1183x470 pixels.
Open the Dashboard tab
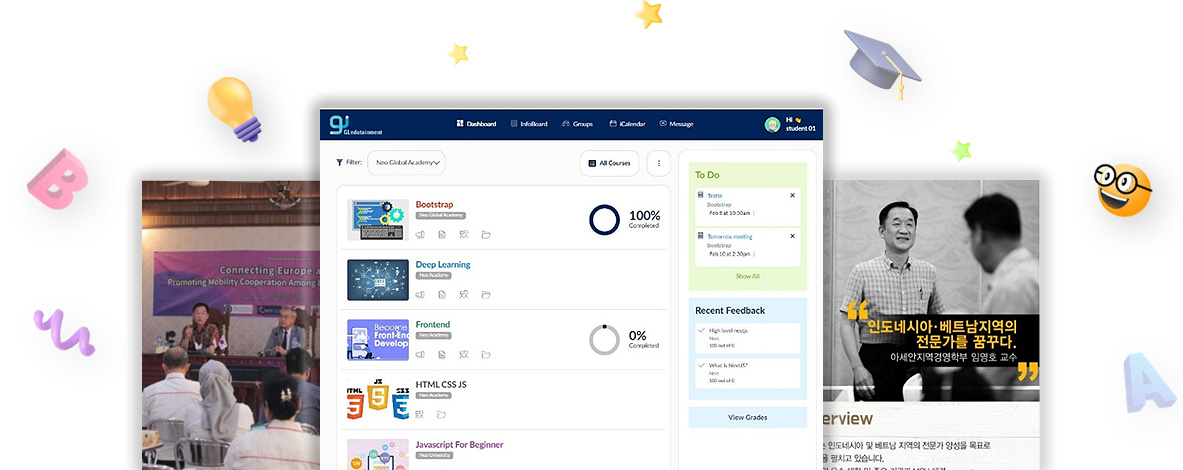pos(476,124)
